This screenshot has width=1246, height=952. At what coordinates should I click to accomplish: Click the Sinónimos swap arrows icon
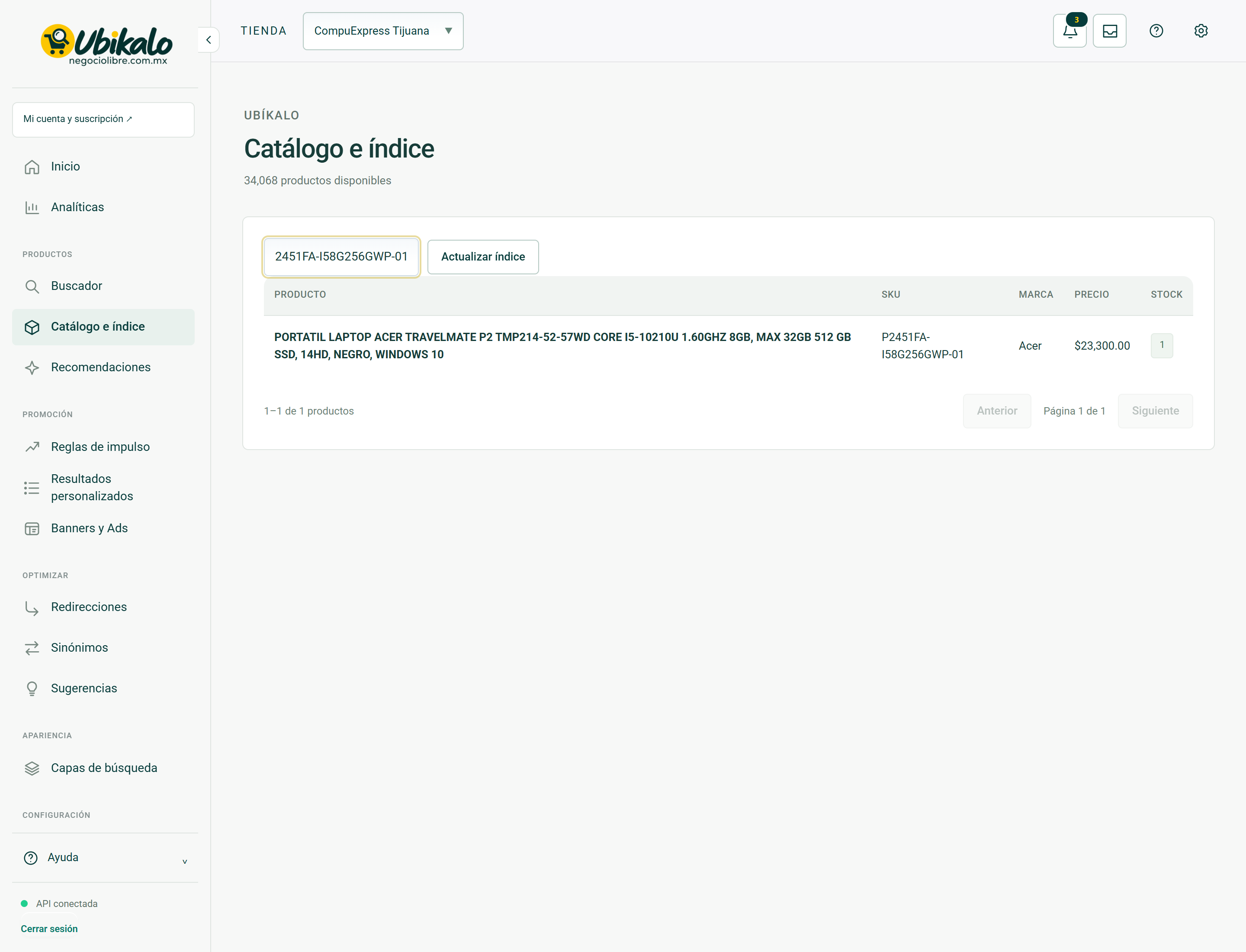pos(32,648)
